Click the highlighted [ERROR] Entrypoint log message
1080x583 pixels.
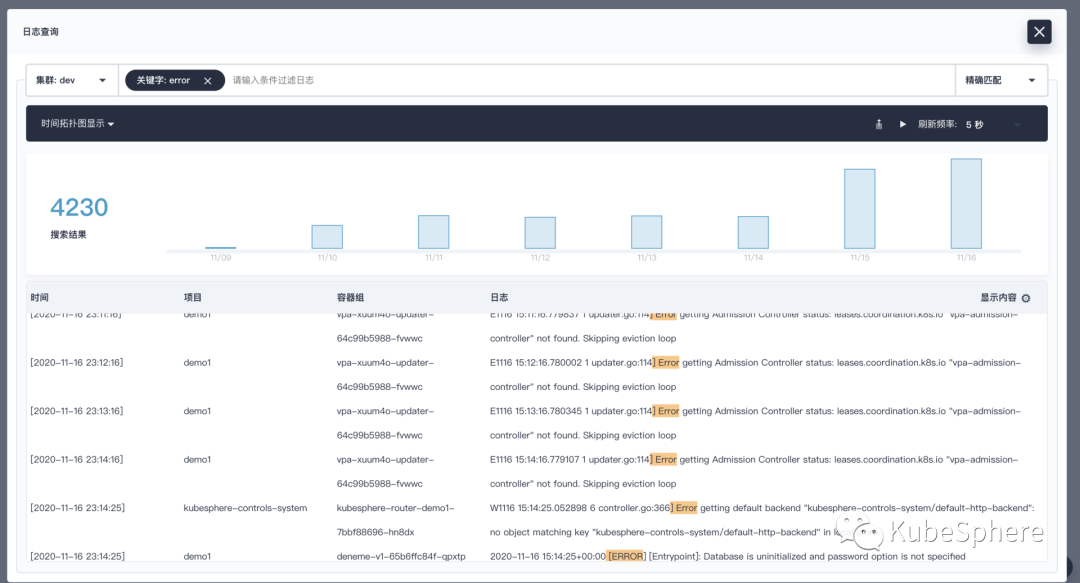[727, 556]
